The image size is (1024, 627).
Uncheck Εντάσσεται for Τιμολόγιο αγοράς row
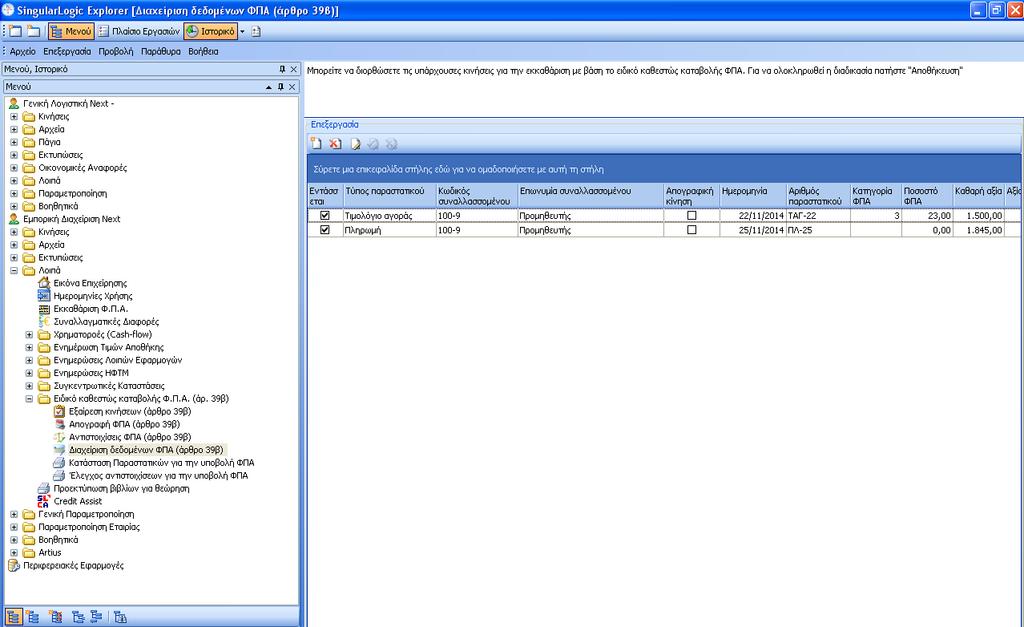[325, 216]
